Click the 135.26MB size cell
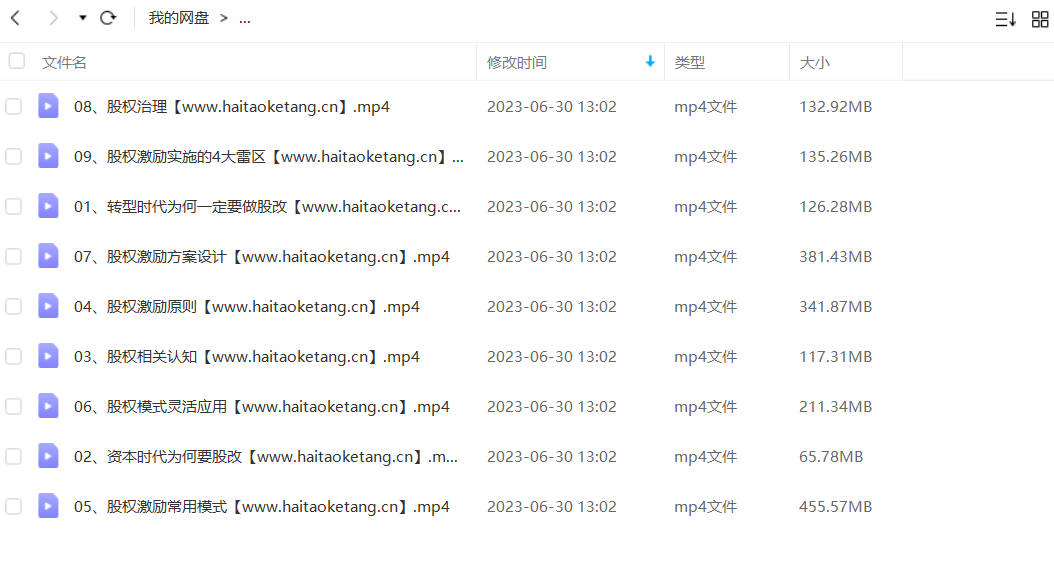 pos(836,157)
